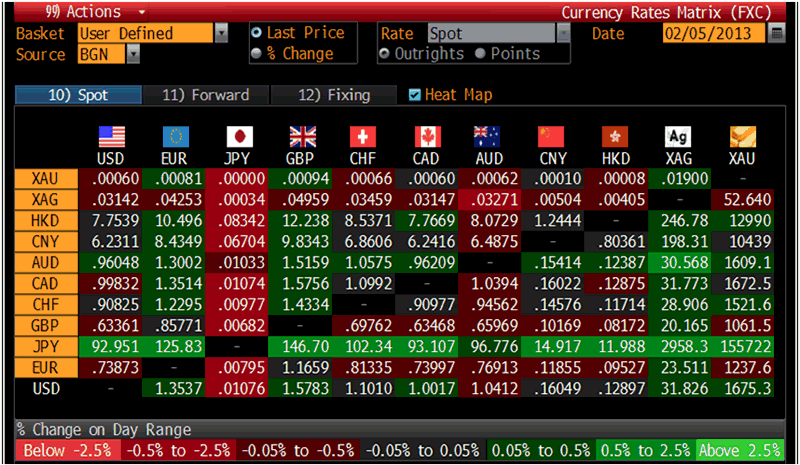
Task: Open the Rate Spot dropdown
Action: (x=562, y=33)
